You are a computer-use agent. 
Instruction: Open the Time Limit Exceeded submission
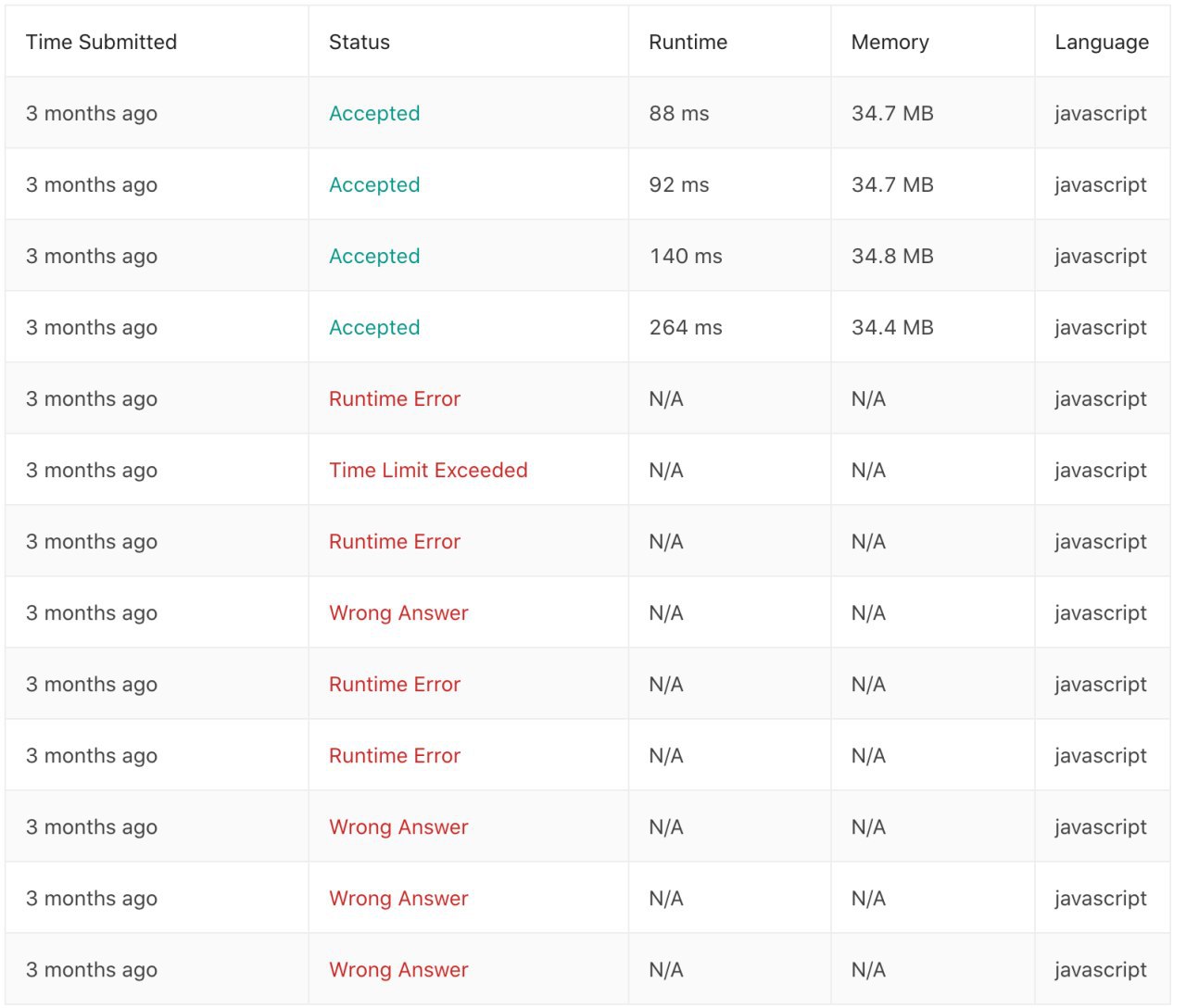click(x=428, y=470)
